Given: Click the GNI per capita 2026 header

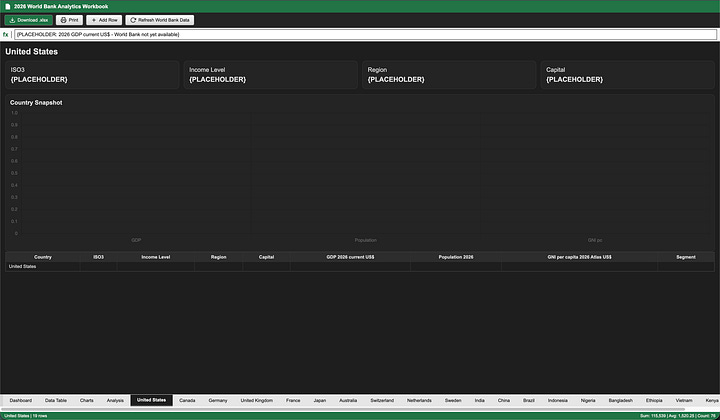Looking at the screenshot, I should tap(579, 257).
